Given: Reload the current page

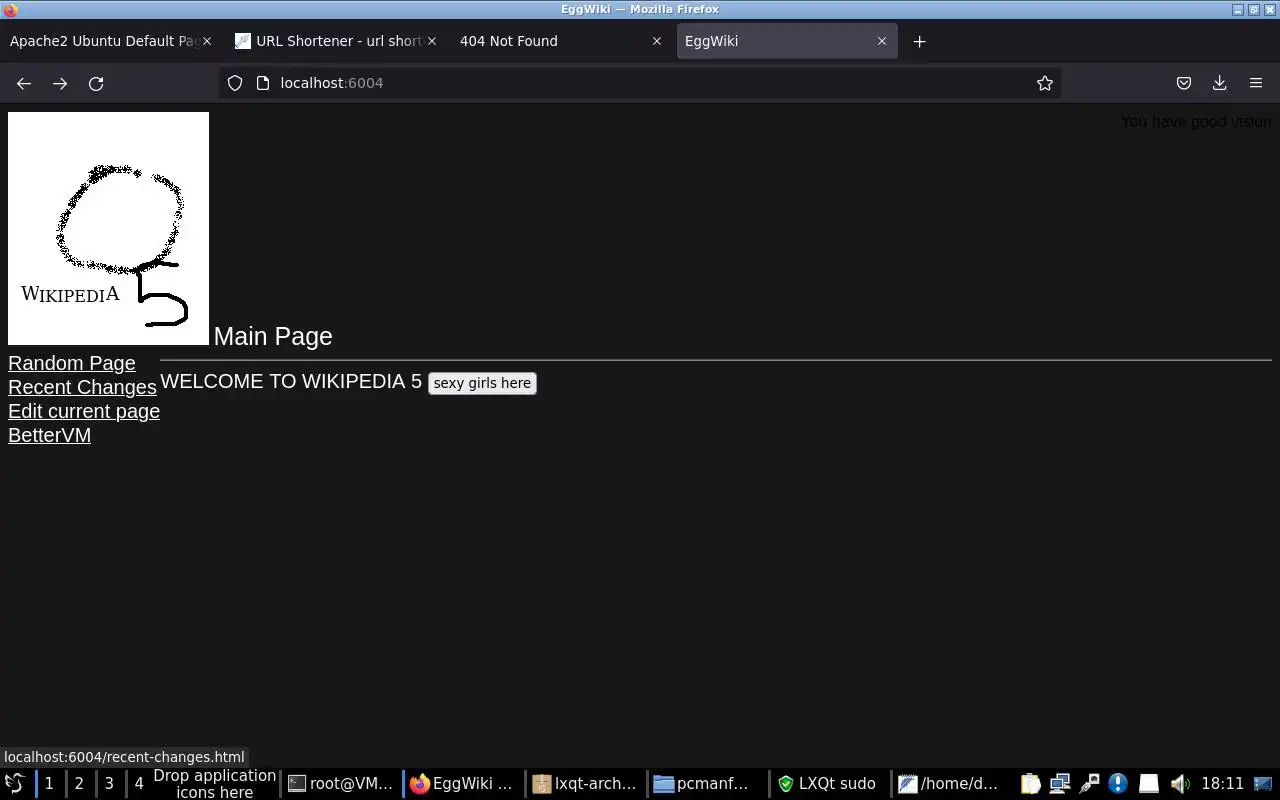Looking at the screenshot, I should point(96,83).
